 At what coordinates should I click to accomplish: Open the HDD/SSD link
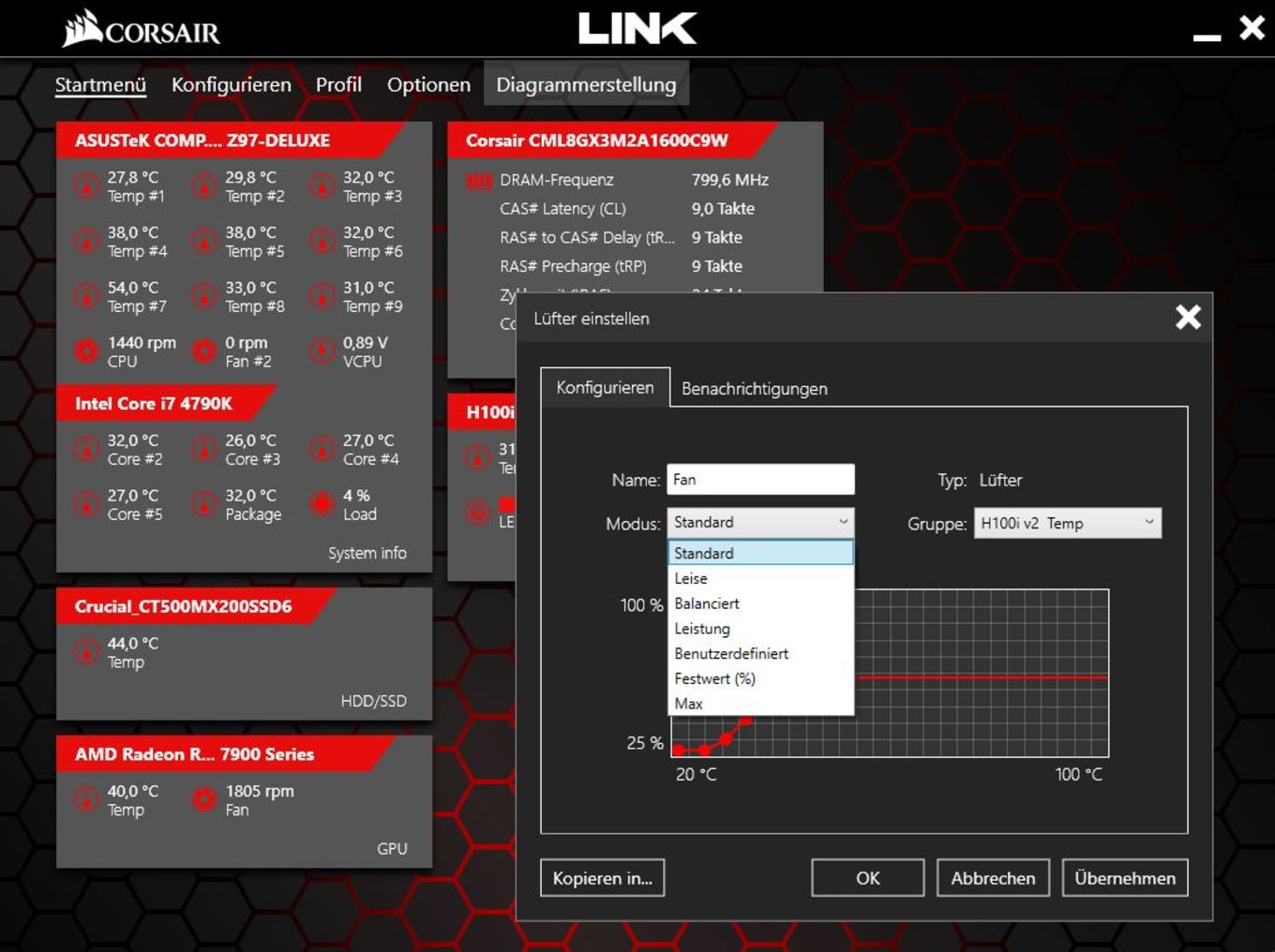click(373, 701)
